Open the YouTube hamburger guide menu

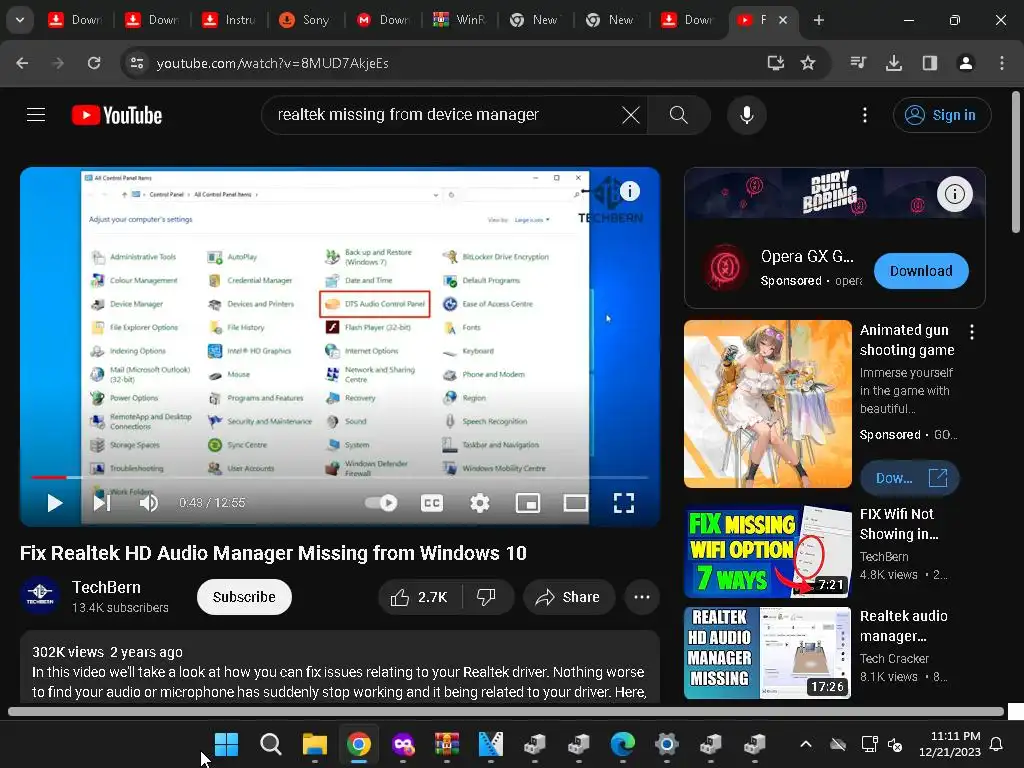coord(36,115)
